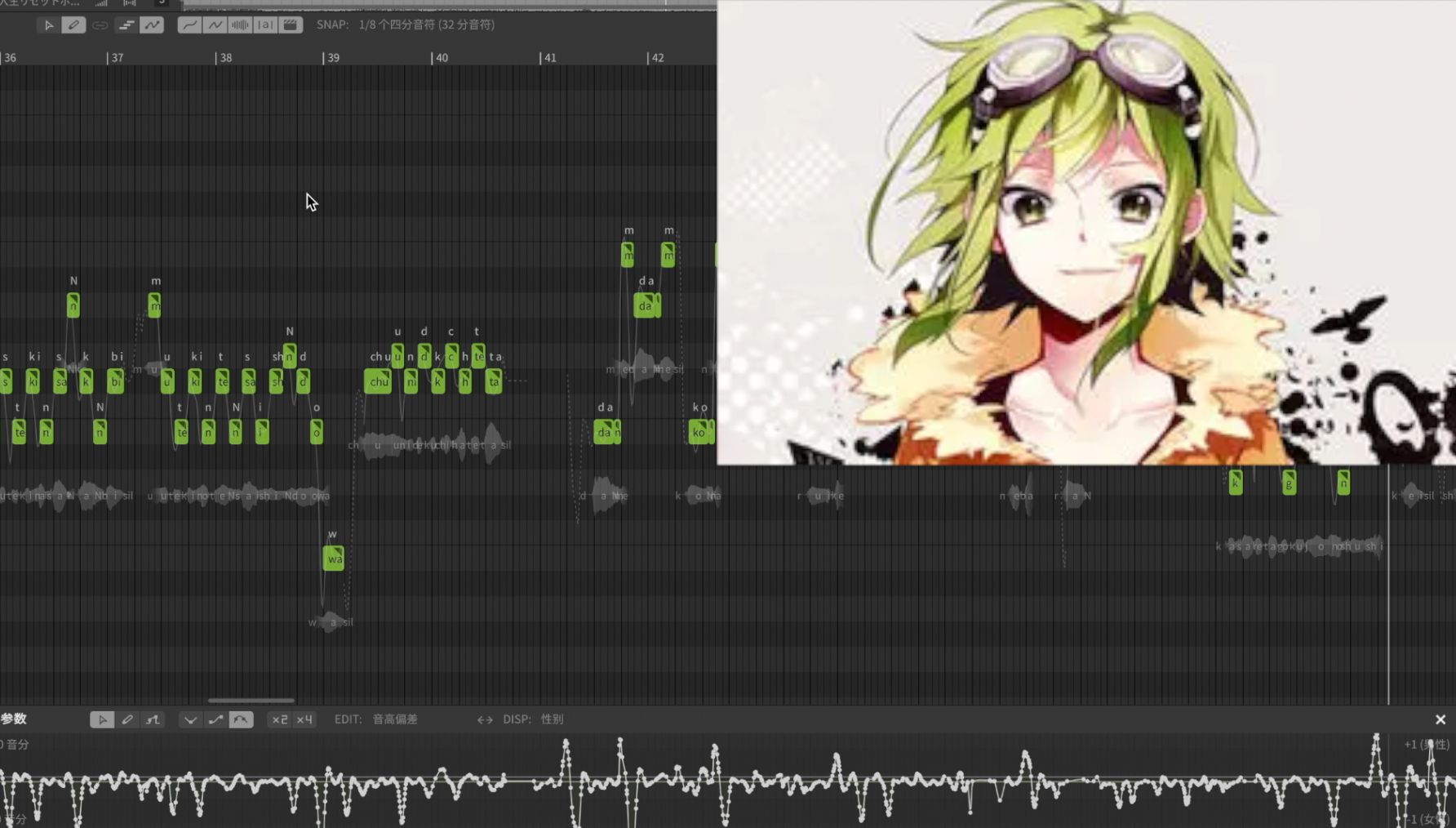Toggle the waveform display icon
The height and width of the screenshot is (828, 1456).
(x=240, y=25)
